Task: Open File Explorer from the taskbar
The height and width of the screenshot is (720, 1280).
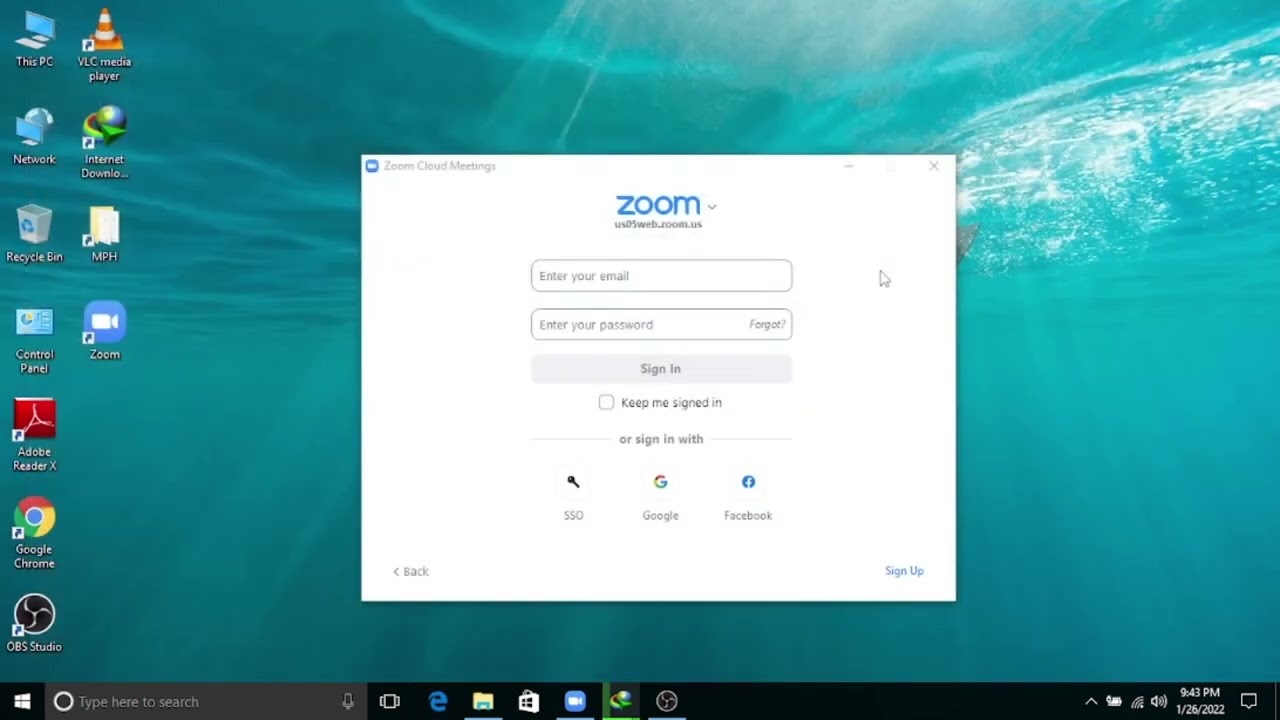Action: (483, 701)
